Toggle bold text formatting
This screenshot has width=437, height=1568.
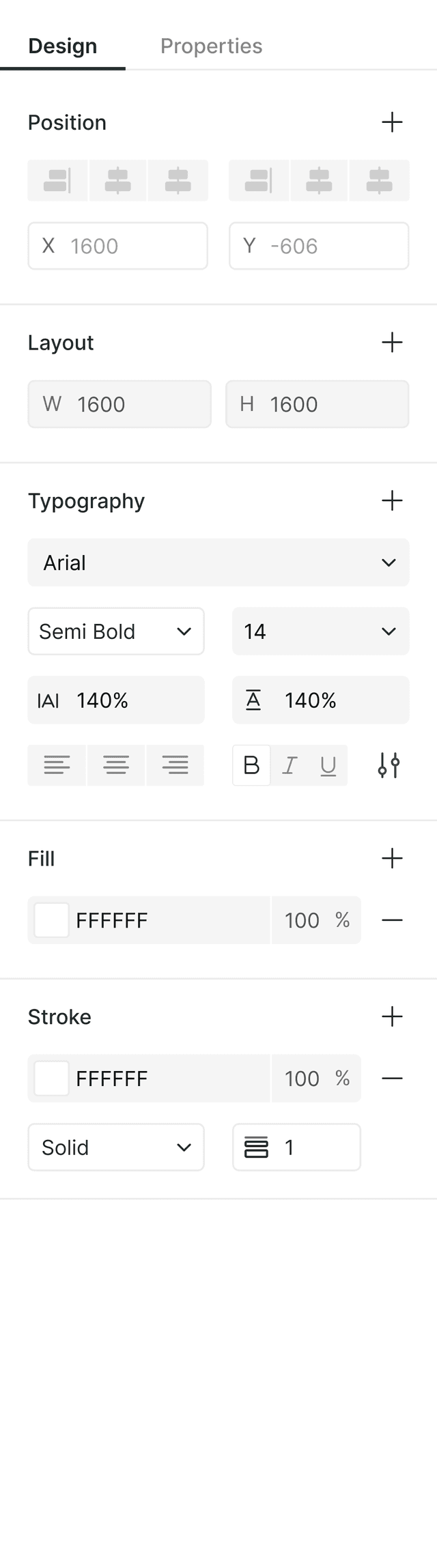click(251, 765)
